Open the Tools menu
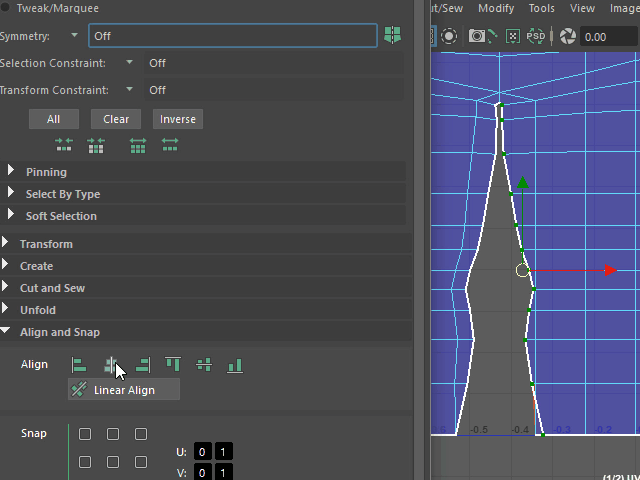The image size is (640, 480). [x=542, y=8]
